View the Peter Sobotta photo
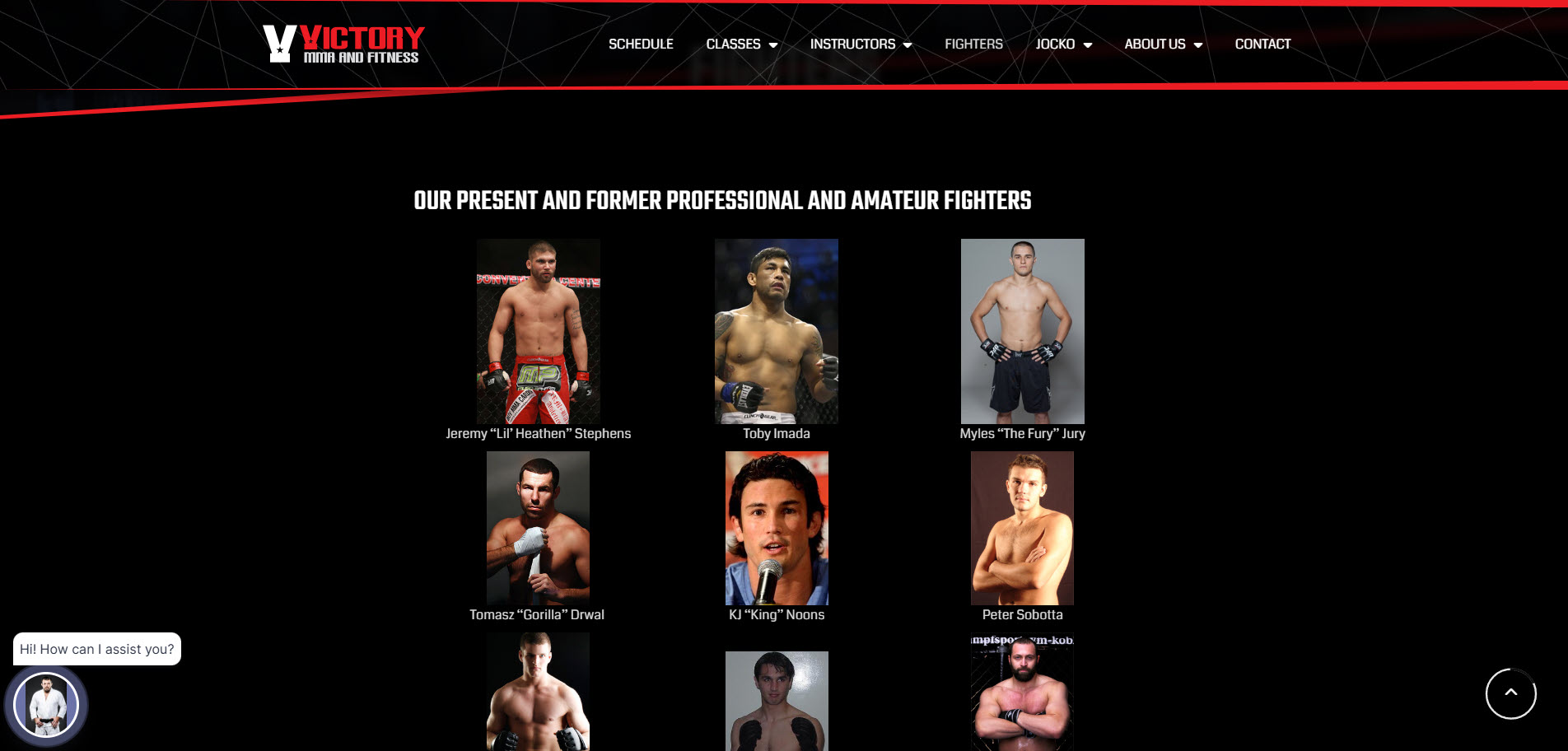 tap(1022, 528)
